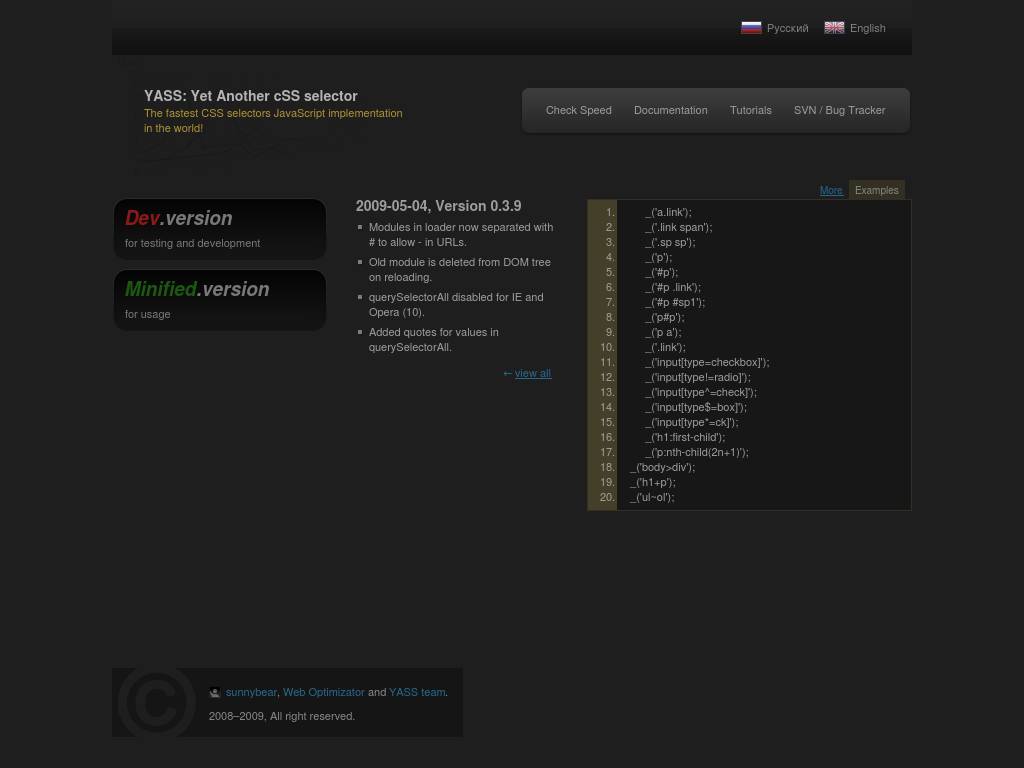Click the YASS: Yet Another cSS selector title
The height and width of the screenshot is (768, 1024).
(250, 96)
